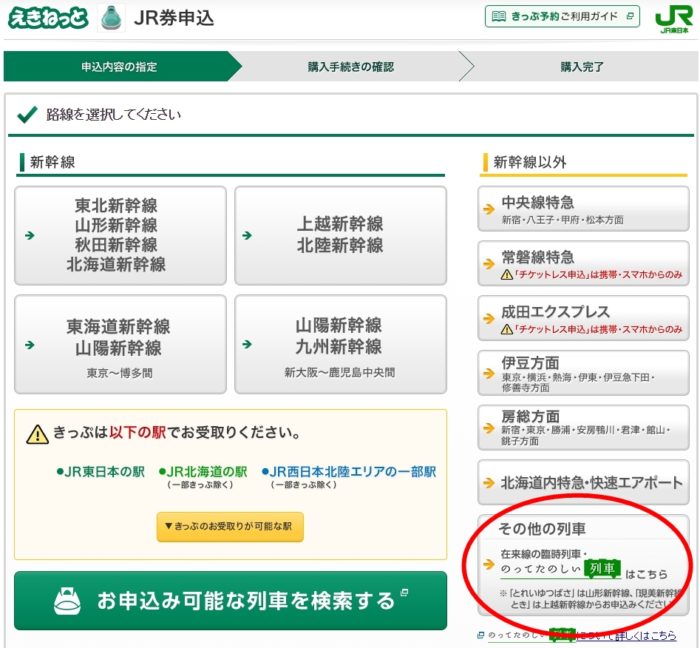This screenshot has height=648, width=700.
Task: Open JR西日本北陸エリアの一部駅 link
Action: [x=349, y=472]
